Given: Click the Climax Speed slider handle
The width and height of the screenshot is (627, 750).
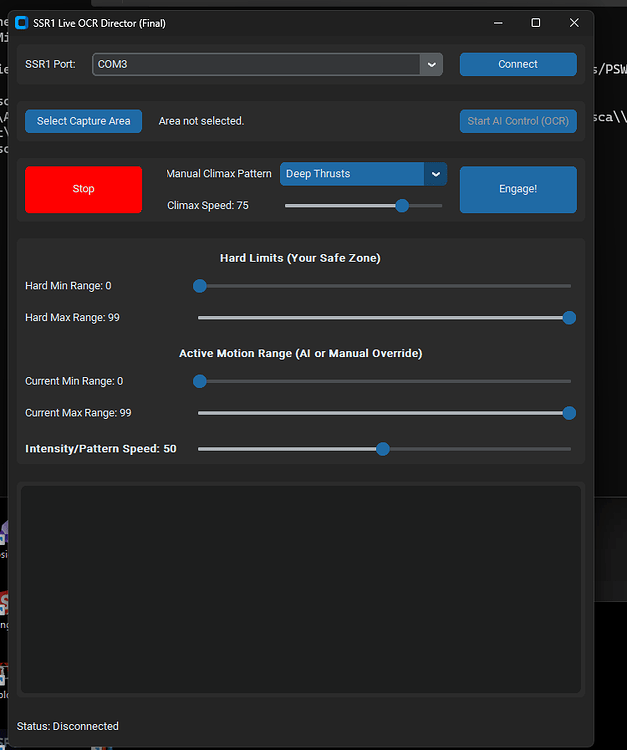Looking at the screenshot, I should point(402,205).
